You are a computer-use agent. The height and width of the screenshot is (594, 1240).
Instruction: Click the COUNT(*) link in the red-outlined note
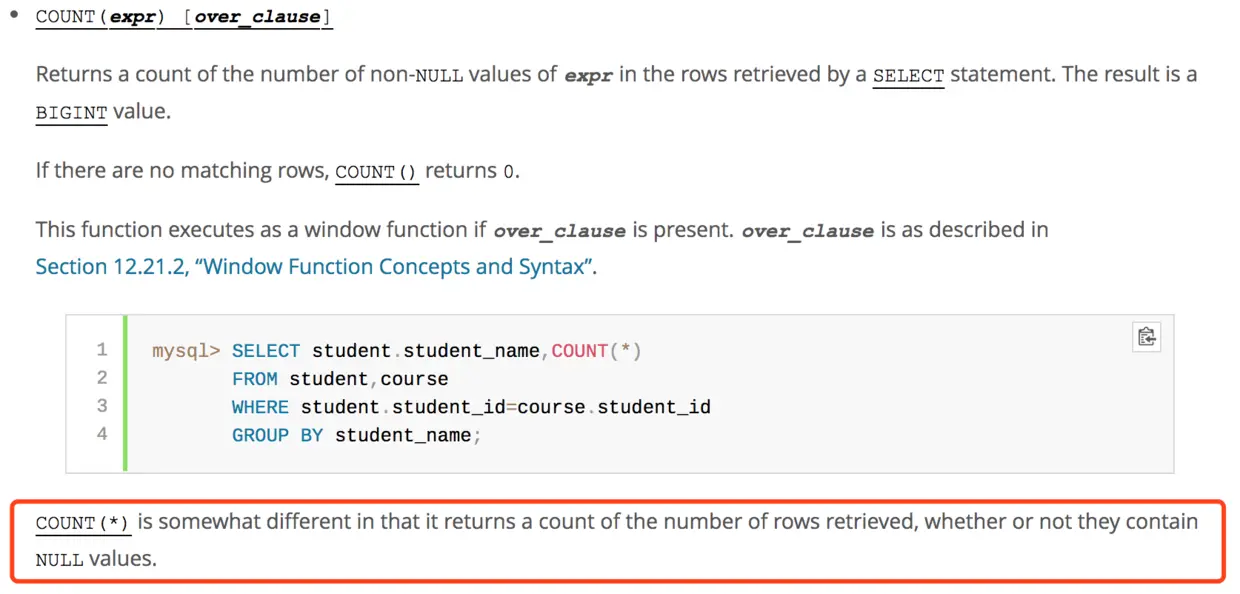(83, 523)
